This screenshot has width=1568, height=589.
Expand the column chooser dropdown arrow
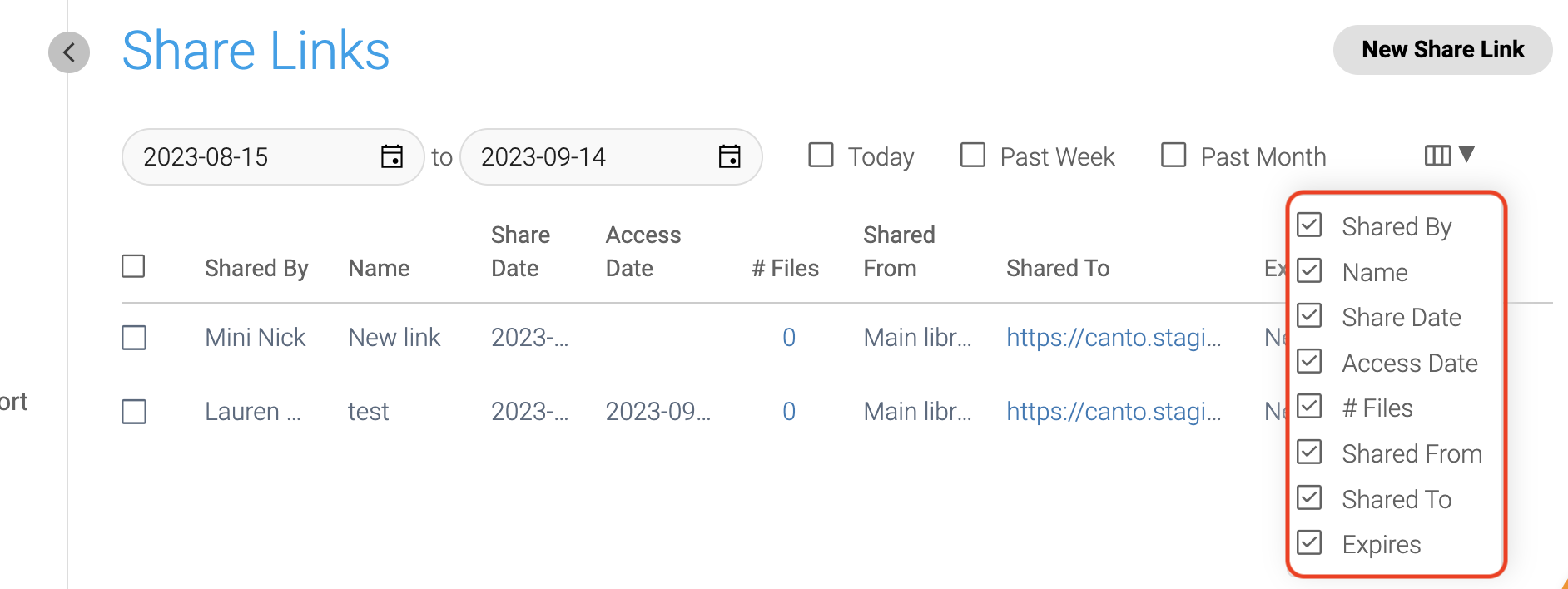(1466, 155)
